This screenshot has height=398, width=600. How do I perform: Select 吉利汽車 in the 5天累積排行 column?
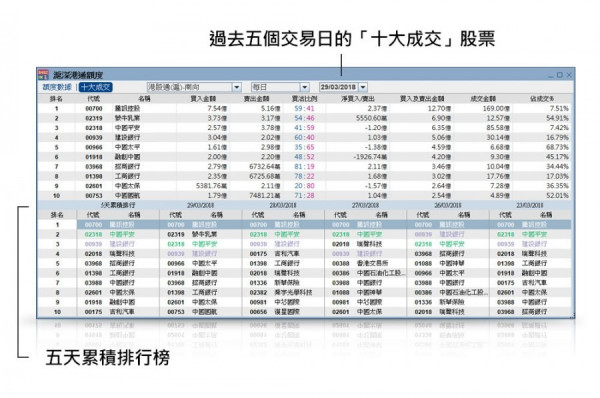click(122, 312)
